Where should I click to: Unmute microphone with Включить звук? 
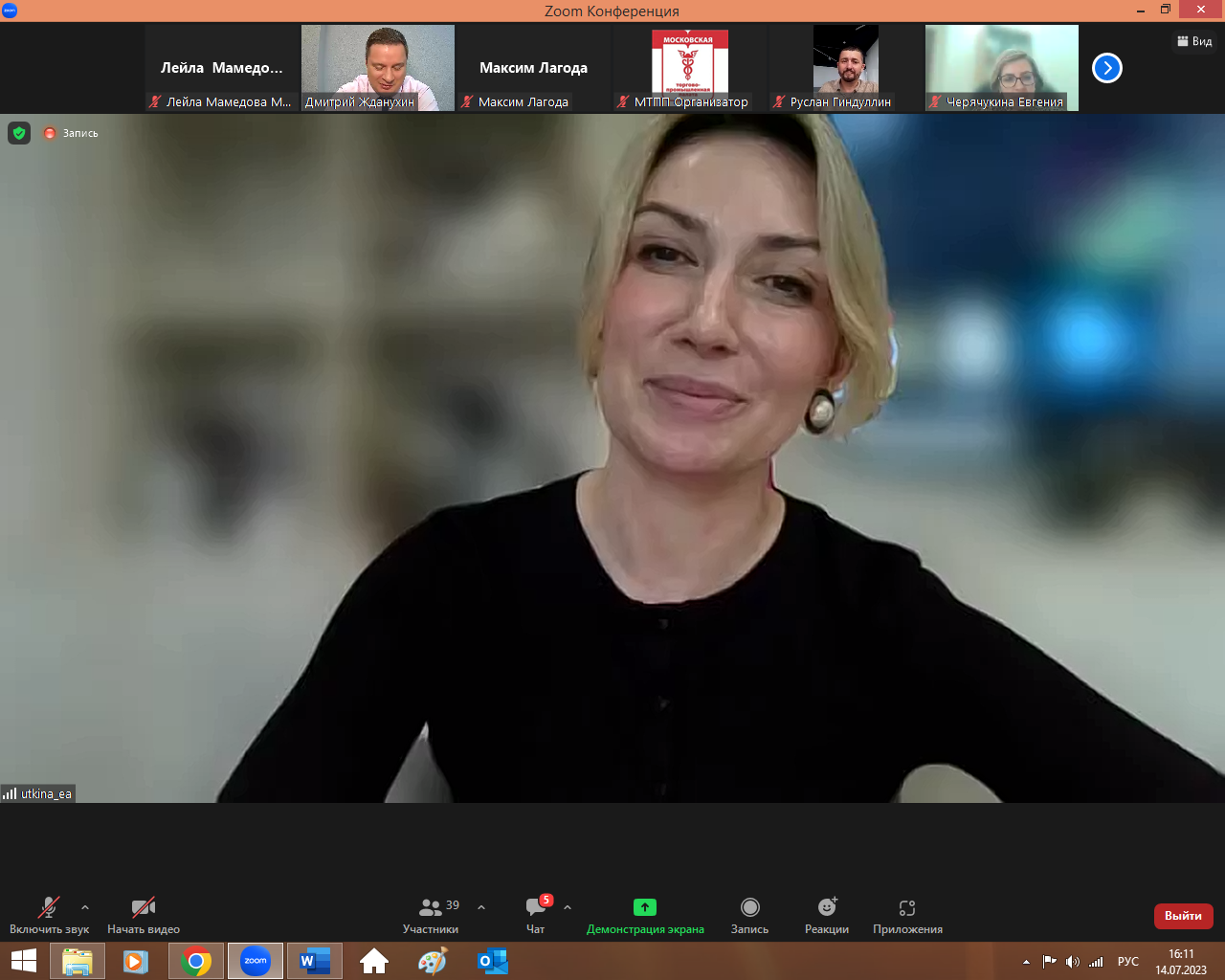(x=49, y=907)
